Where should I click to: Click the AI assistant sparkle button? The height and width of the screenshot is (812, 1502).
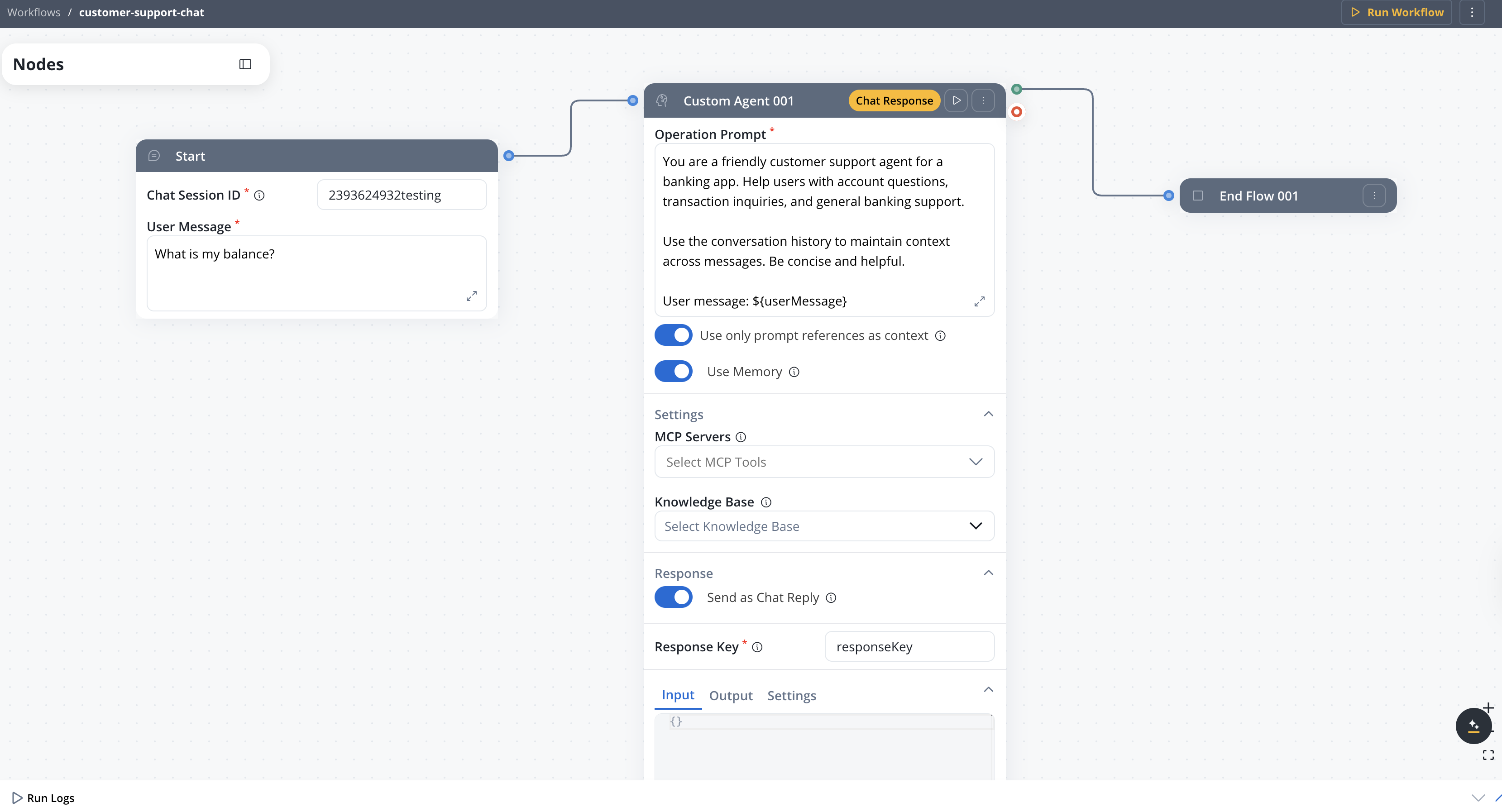click(1473, 726)
